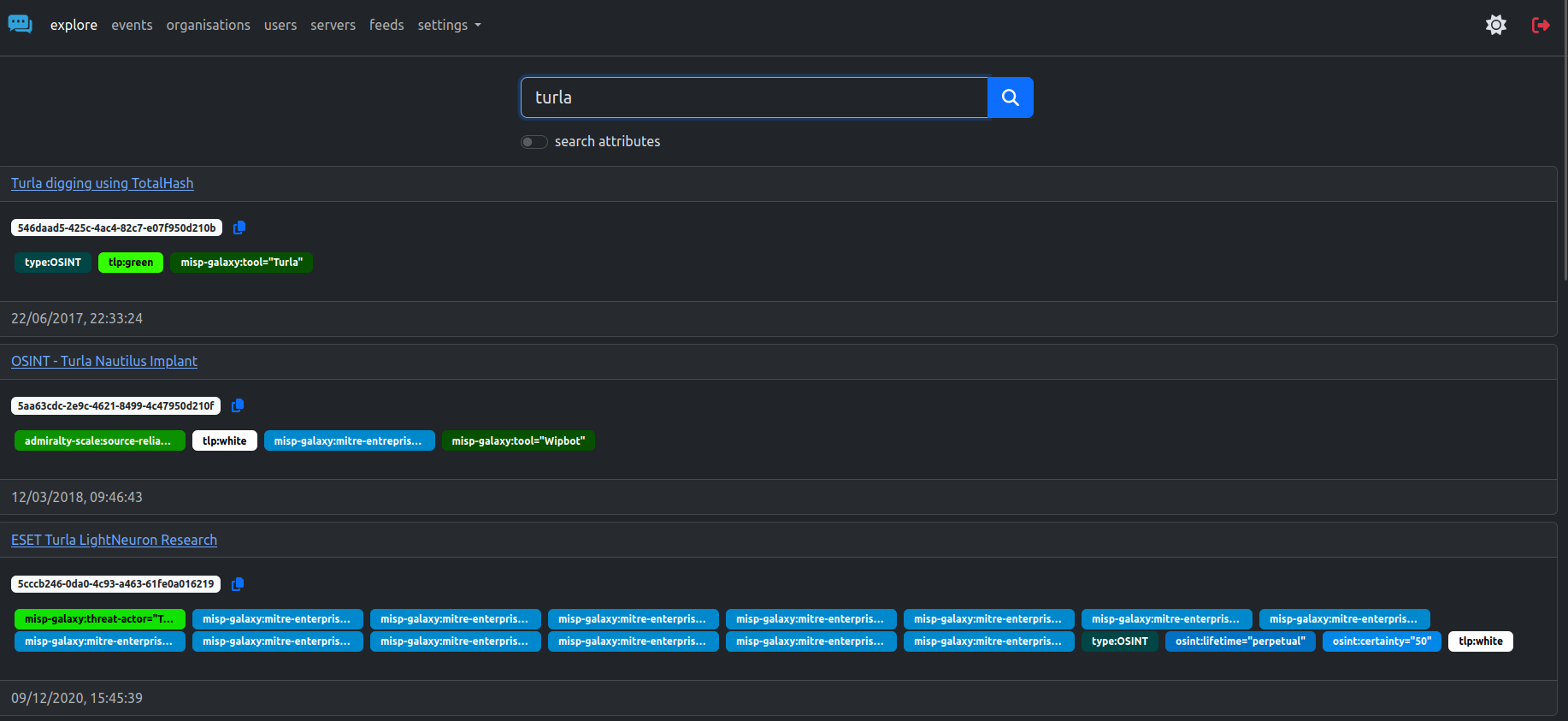The image size is (1568, 721).
Task: Go to the events page
Action: pos(132,25)
